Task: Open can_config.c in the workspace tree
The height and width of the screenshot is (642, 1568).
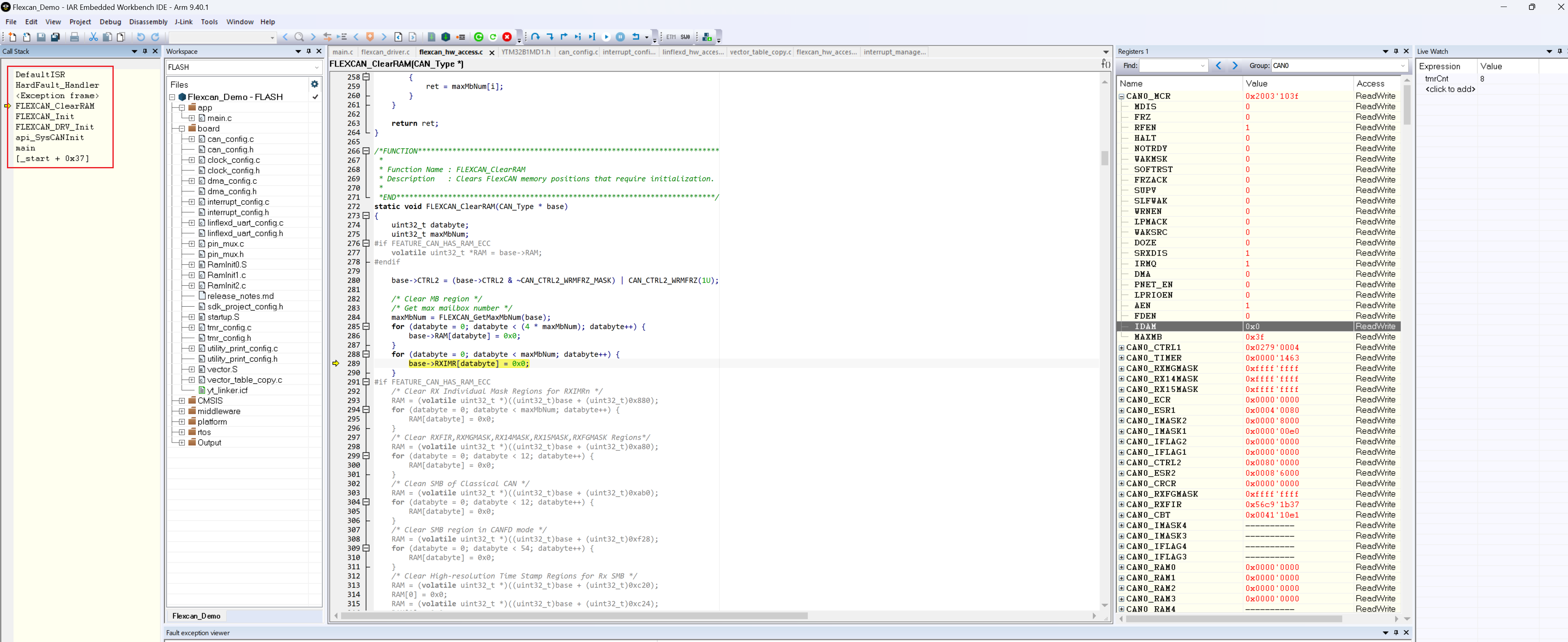Action: tap(230, 139)
